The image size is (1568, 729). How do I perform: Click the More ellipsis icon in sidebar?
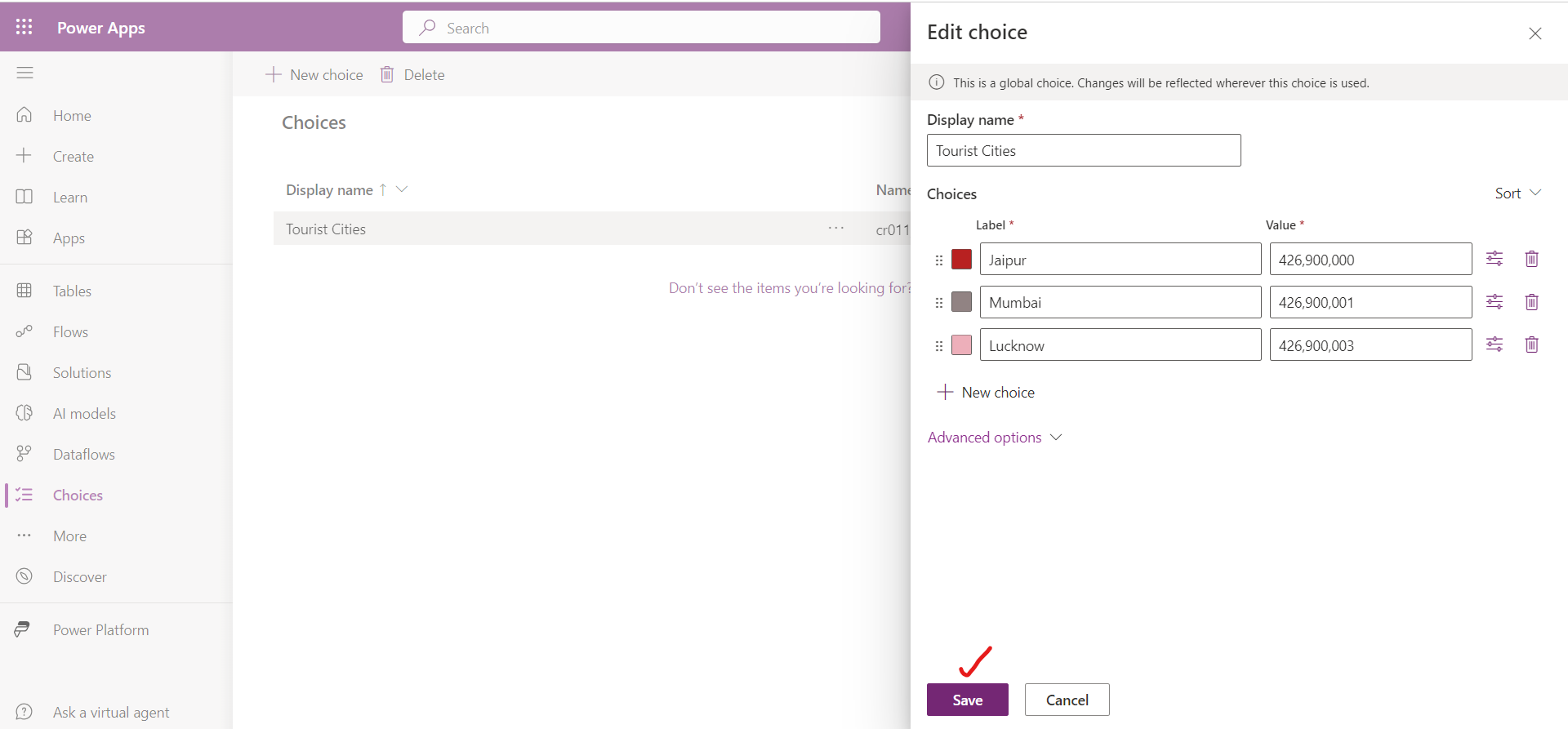(24, 536)
